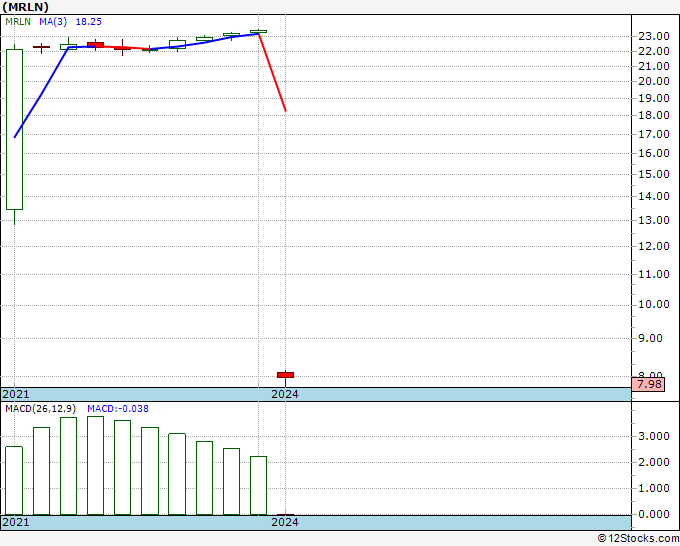Click the (MRLN) chart title
This screenshot has height=546, width=680.
click(x=26, y=7)
